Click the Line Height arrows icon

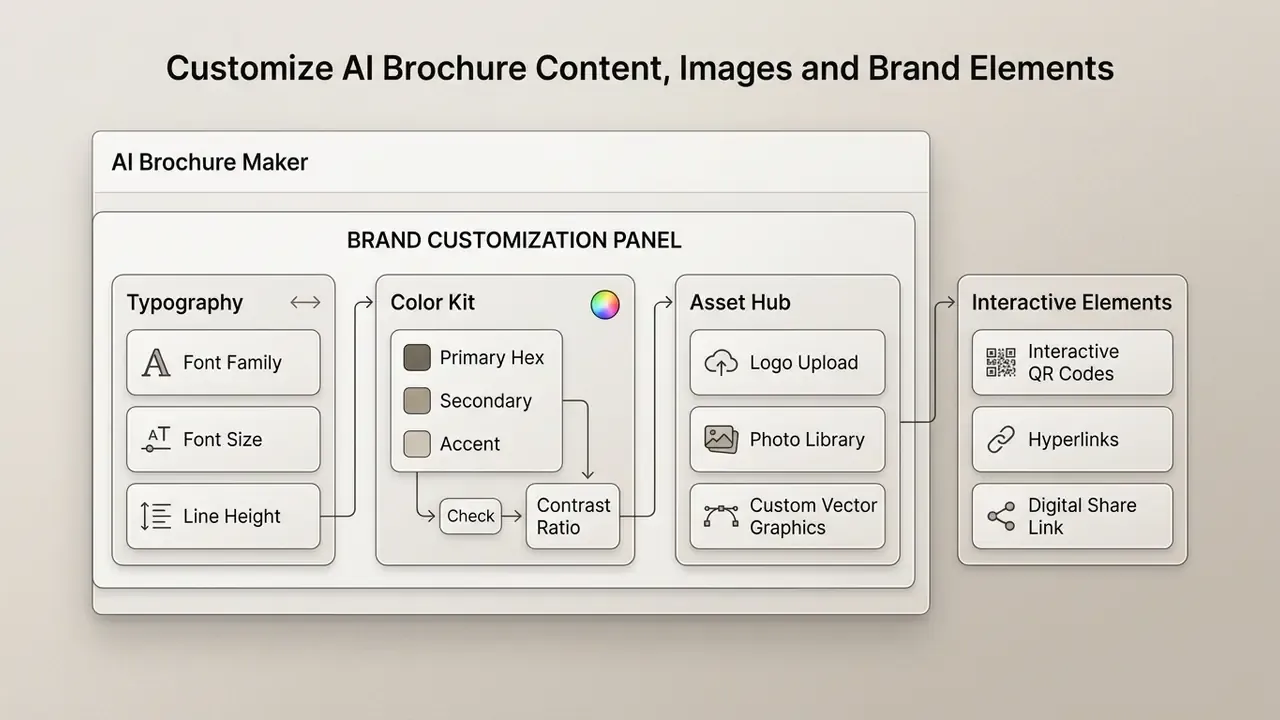[x=156, y=516]
